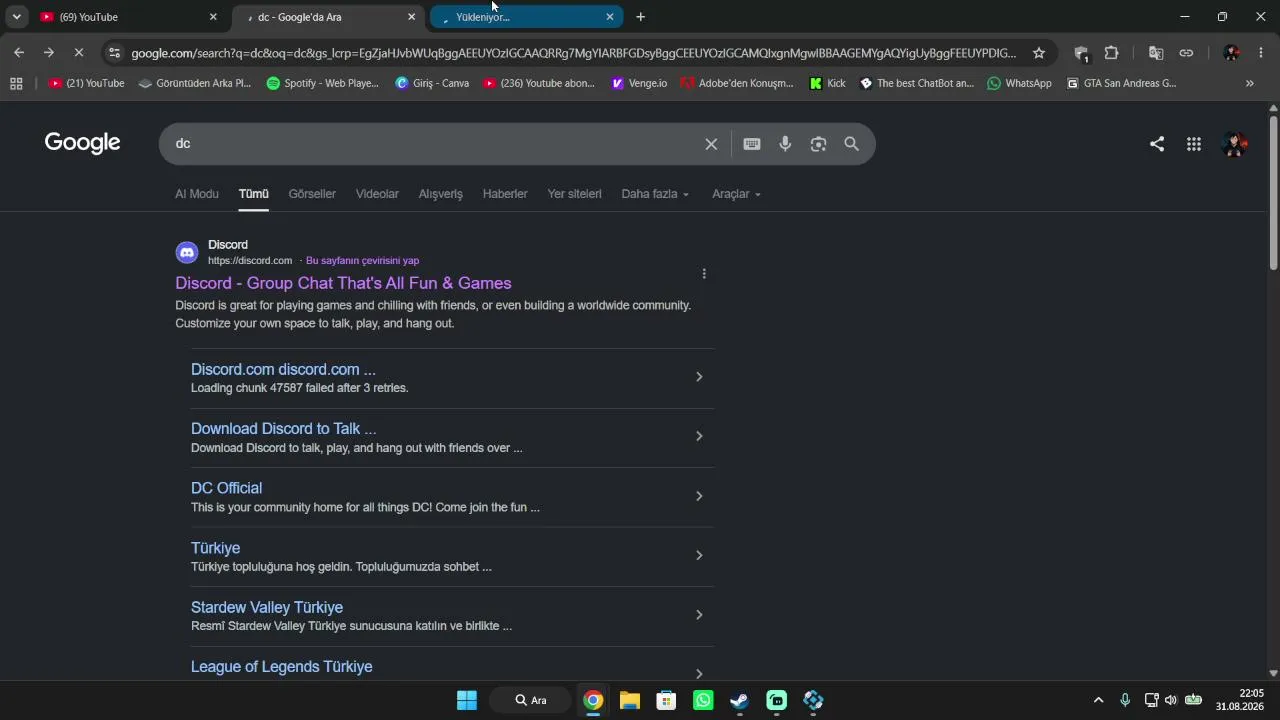1280x720 pixels.
Task: Open the GTA San Andreas bookmark
Action: 1121,84
